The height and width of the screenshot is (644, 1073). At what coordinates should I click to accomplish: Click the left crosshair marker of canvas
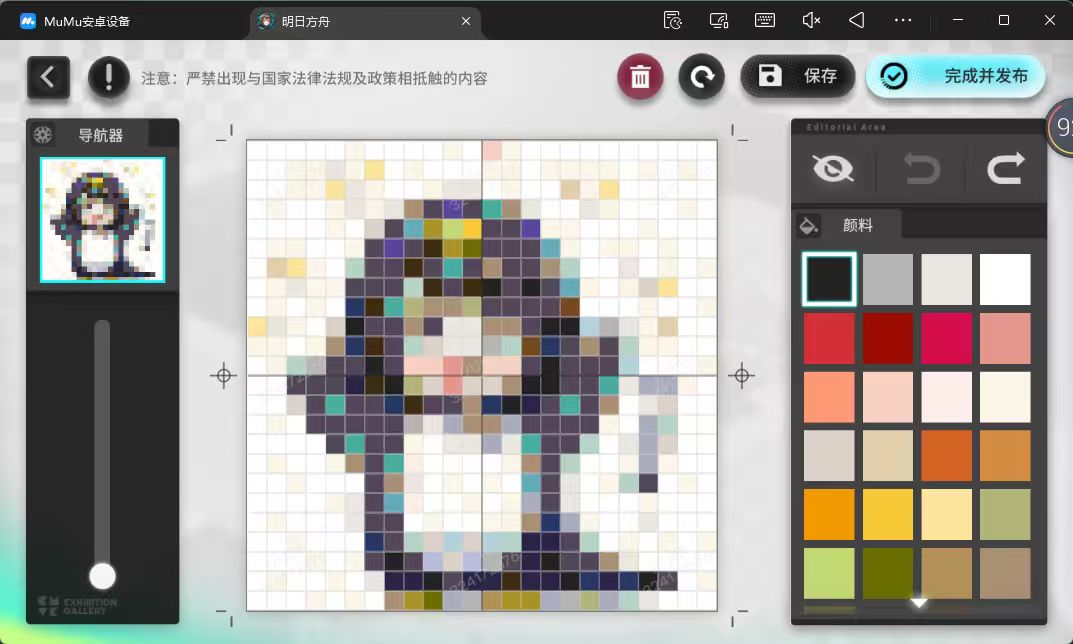tap(223, 376)
